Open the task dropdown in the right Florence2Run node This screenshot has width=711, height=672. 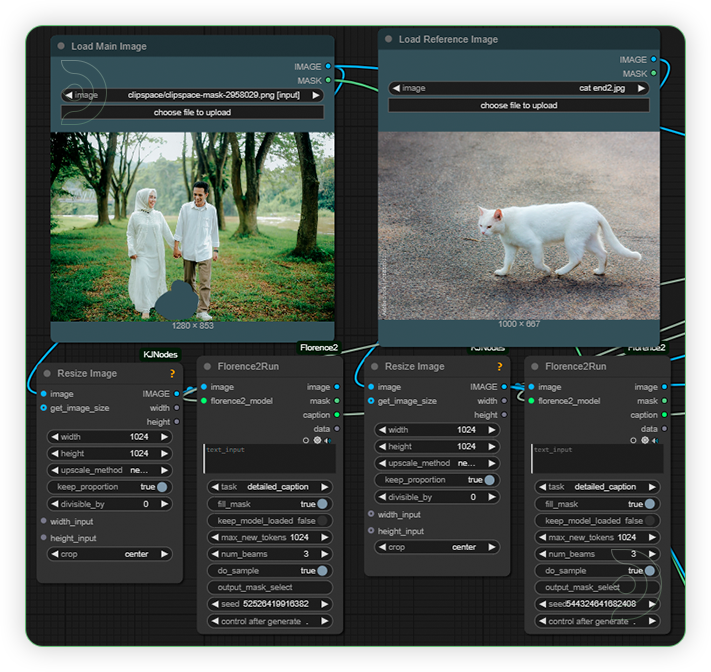pos(597,487)
